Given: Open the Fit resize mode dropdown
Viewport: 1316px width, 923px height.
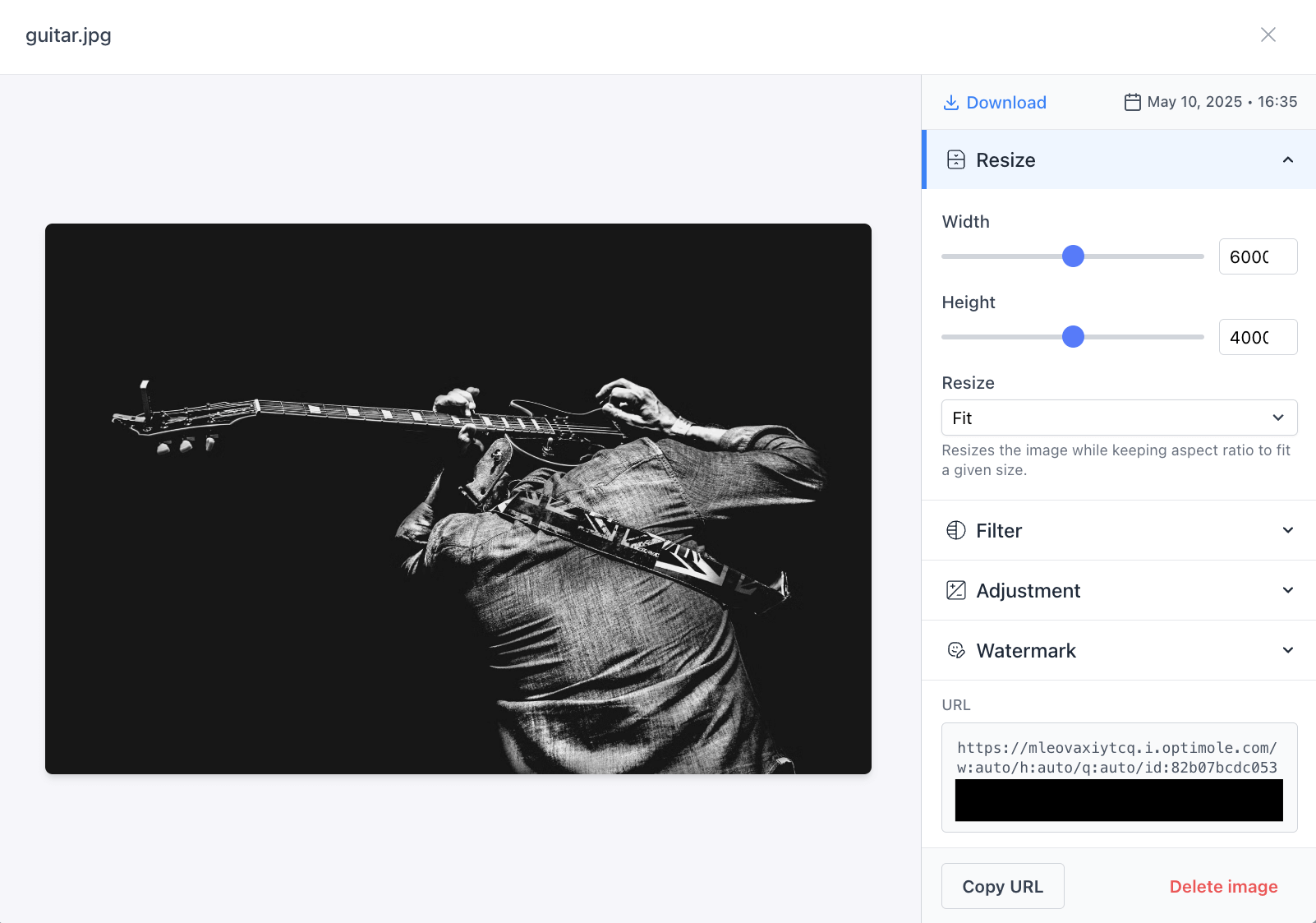Looking at the screenshot, I should pos(1120,418).
